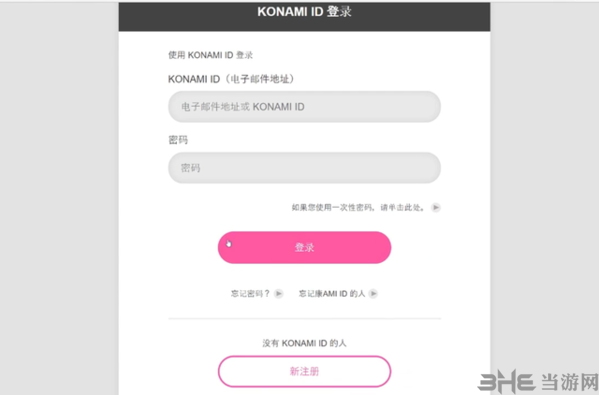
Task: Focus the 密码 password input field
Action: 304,168
